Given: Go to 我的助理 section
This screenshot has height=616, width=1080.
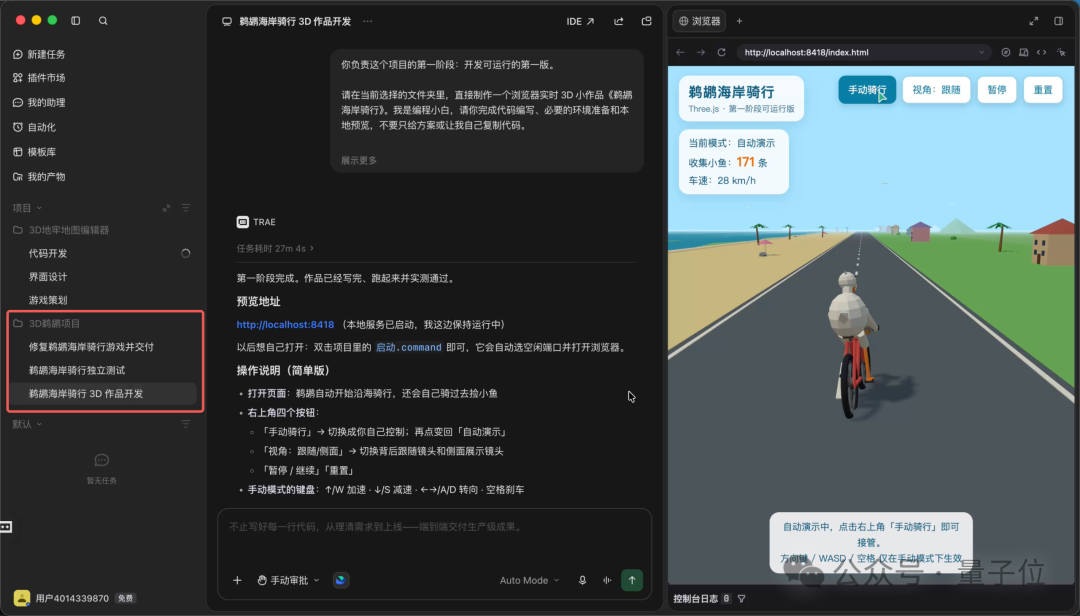Looking at the screenshot, I should pos(39,103).
